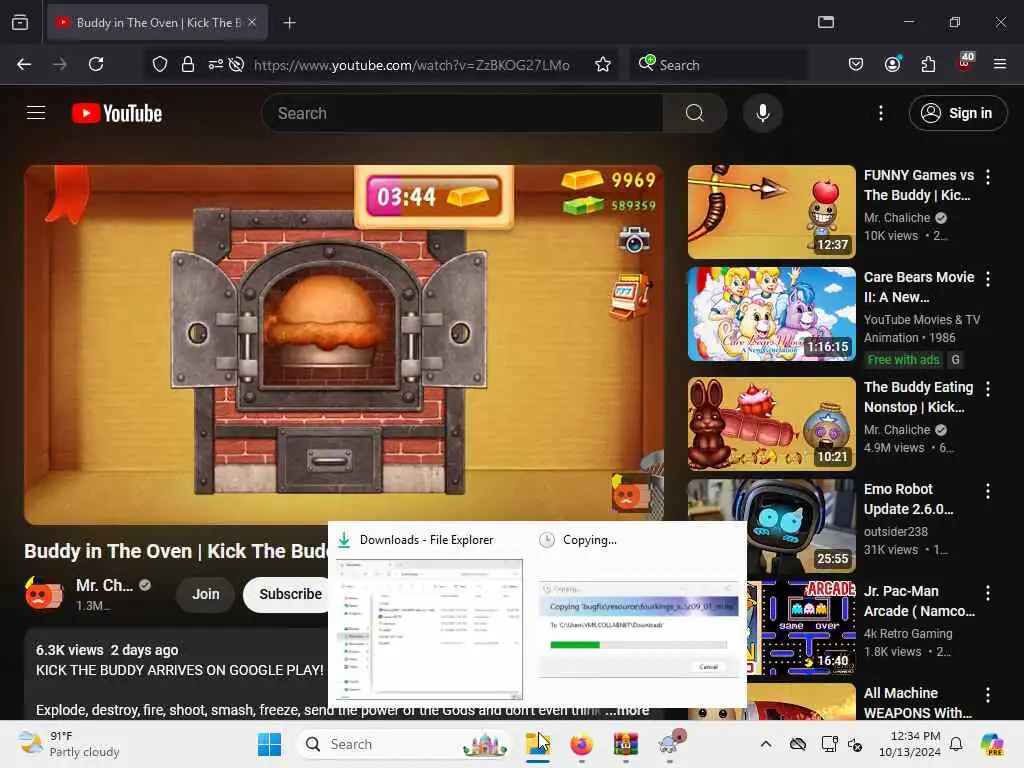Image resolution: width=1024 pixels, height=768 pixels.
Task: Open Care Bears Movie II thumbnail
Action: 771,314
